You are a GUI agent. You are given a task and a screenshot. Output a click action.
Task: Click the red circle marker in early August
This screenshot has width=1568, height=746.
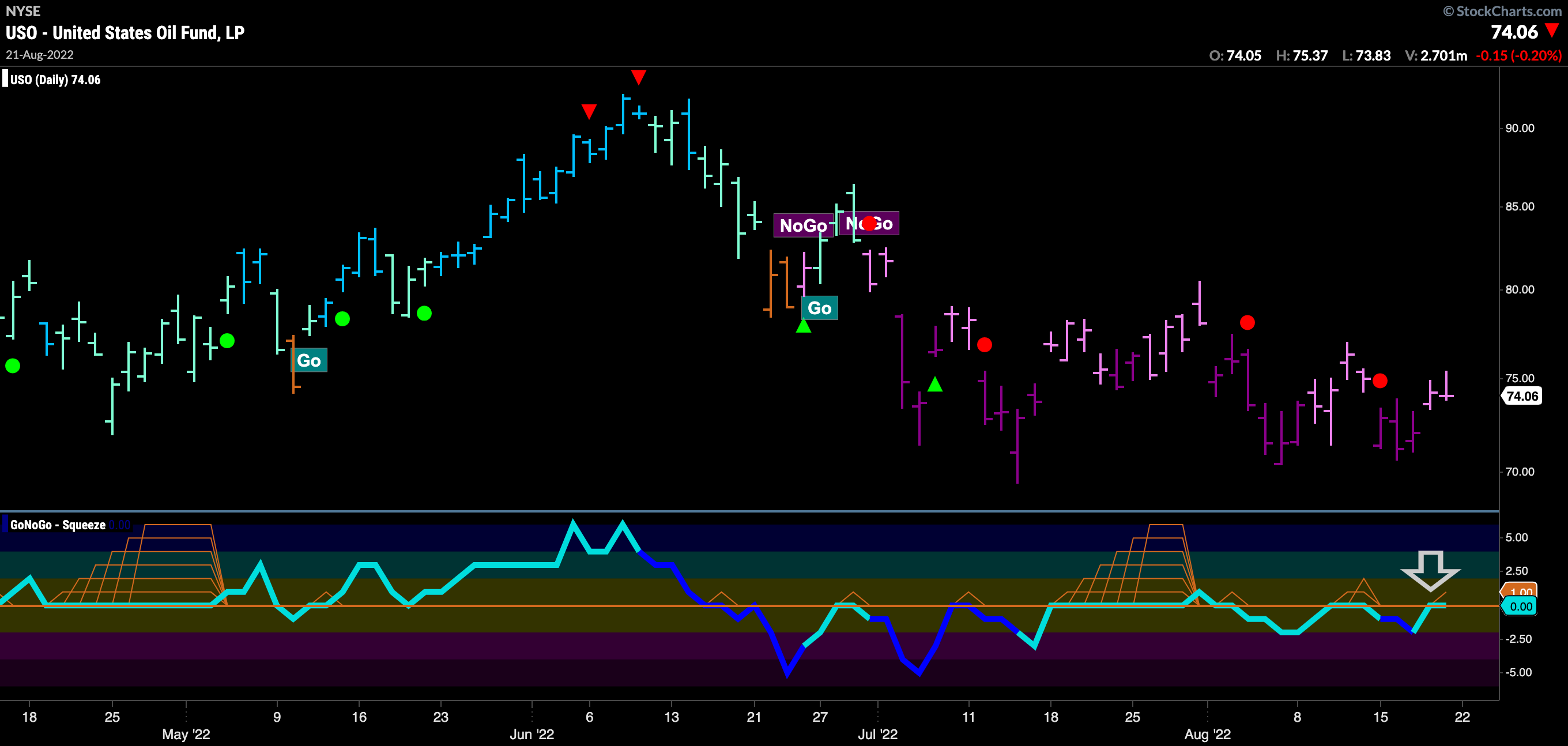click(1247, 323)
